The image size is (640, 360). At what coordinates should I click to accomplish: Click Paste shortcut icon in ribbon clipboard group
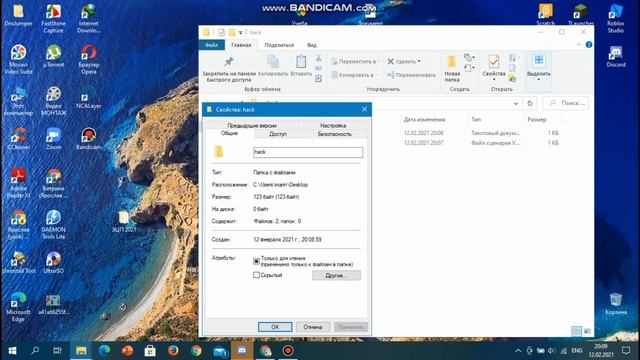click(318, 78)
